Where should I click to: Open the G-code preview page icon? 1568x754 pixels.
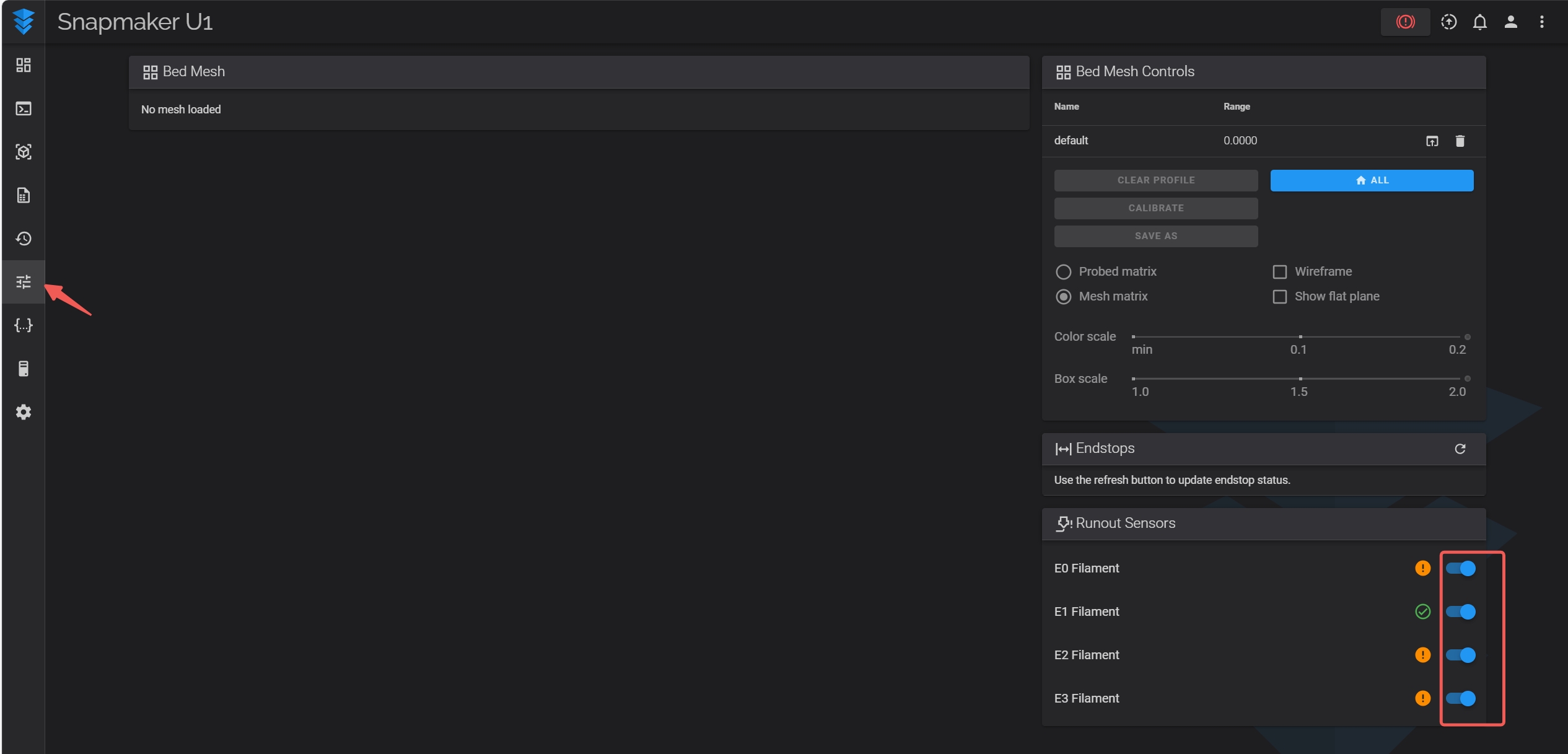(24, 152)
